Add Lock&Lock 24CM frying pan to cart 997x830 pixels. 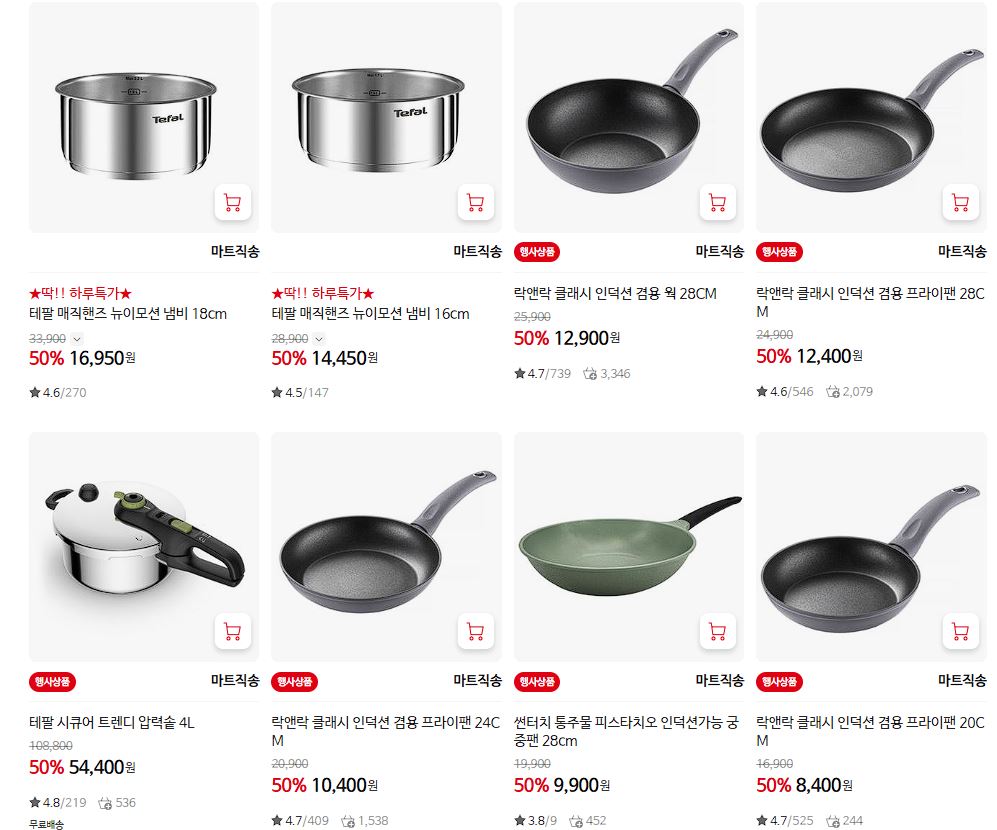pos(476,631)
